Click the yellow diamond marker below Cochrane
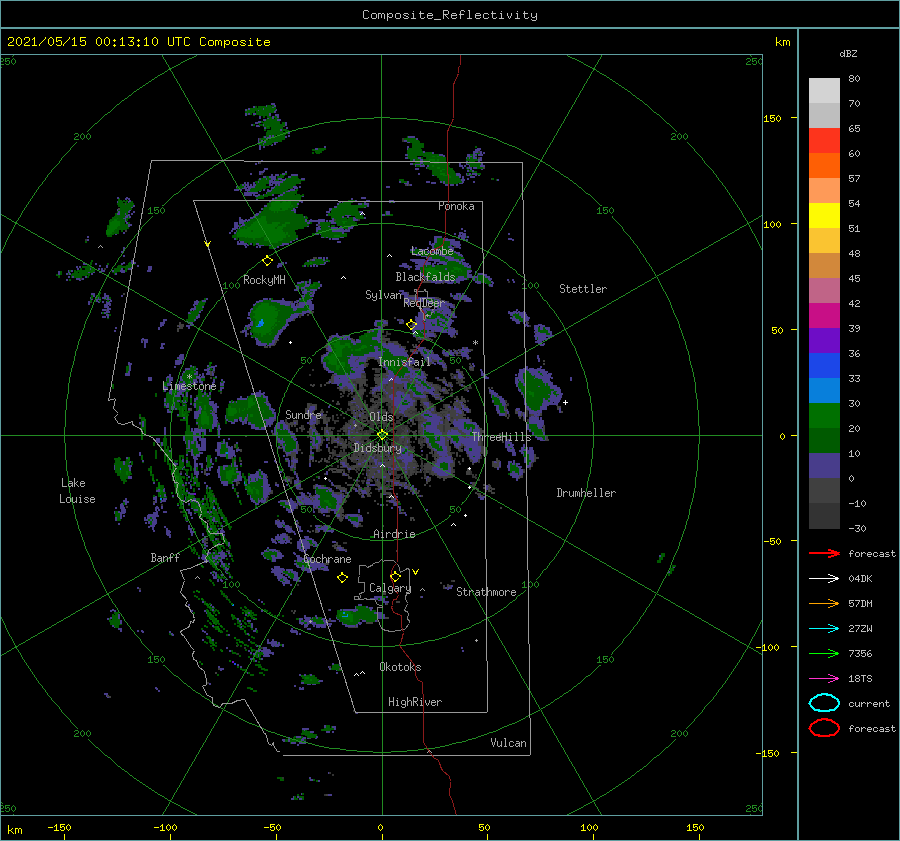This screenshot has width=900, height=841. [x=342, y=578]
